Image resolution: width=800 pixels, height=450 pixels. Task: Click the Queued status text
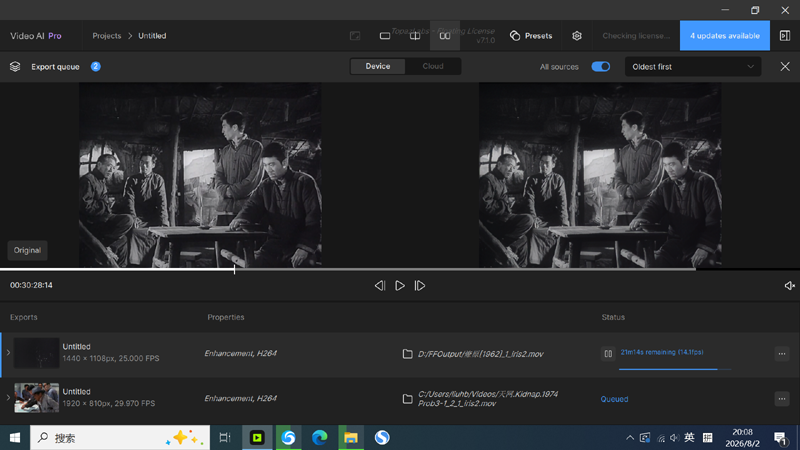pos(614,399)
